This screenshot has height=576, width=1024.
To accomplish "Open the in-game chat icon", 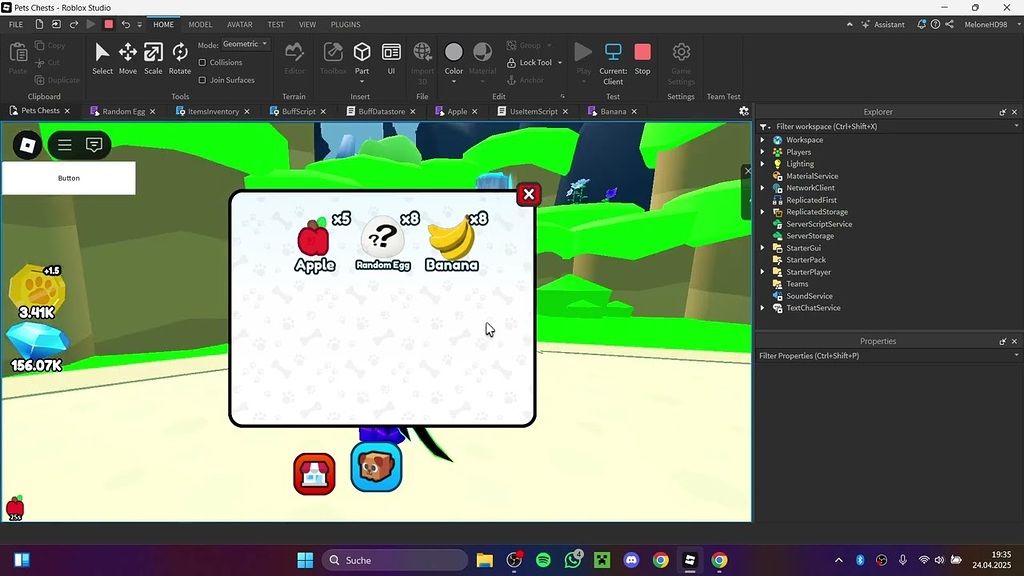I will pyautogui.click(x=94, y=145).
